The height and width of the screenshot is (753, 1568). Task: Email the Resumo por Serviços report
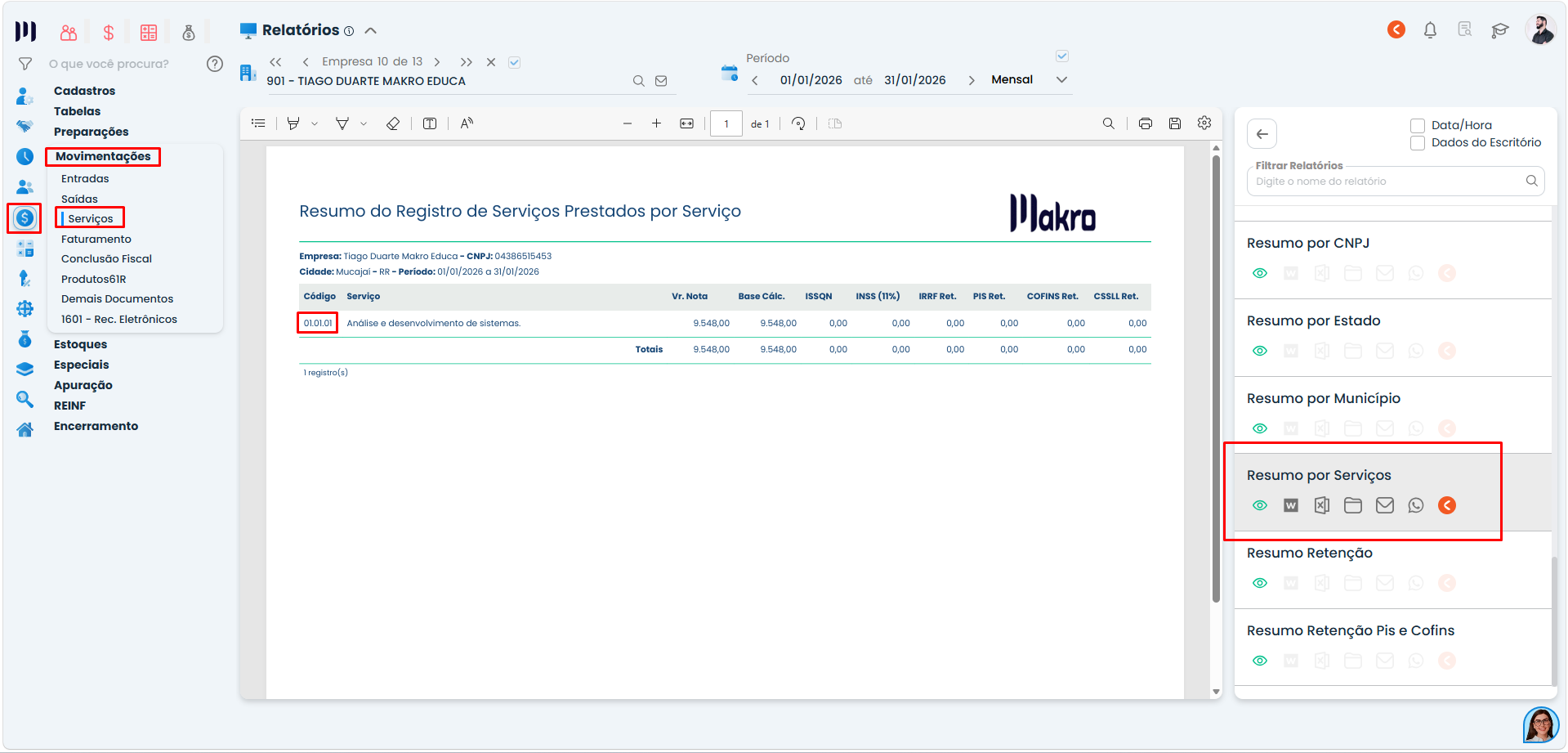[1385, 505]
